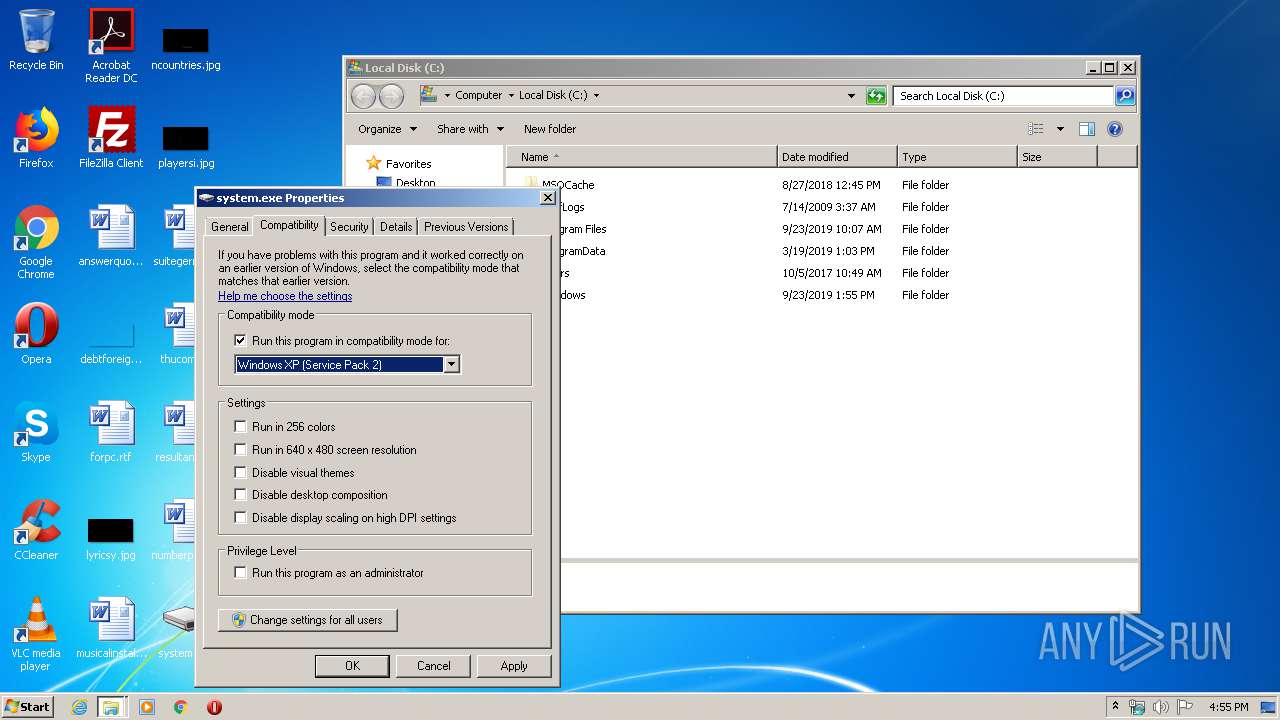
Task: Select lyricsy.jpg desktop file
Action: [x=111, y=539]
